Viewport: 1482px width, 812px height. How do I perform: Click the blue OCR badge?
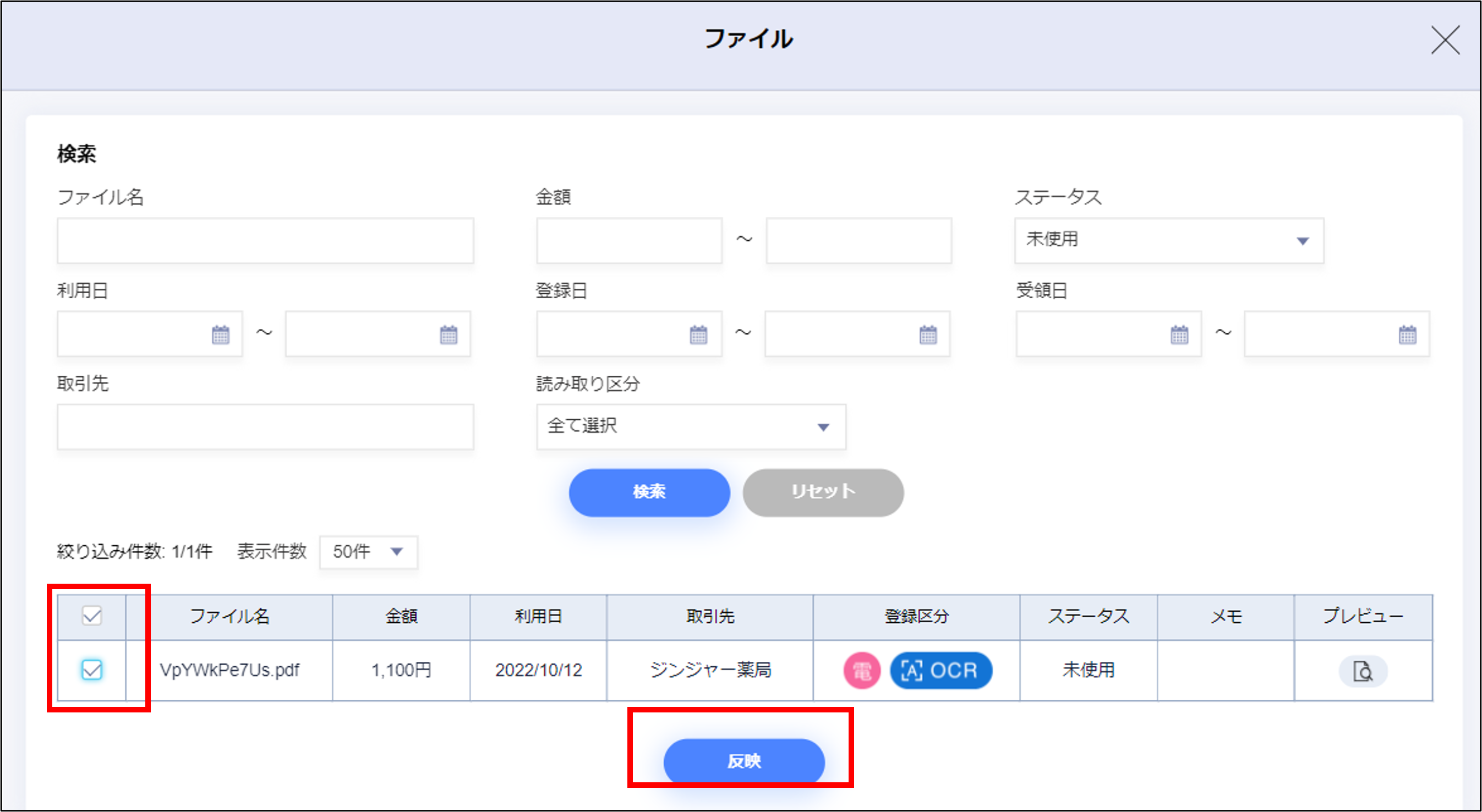(940, 671)
